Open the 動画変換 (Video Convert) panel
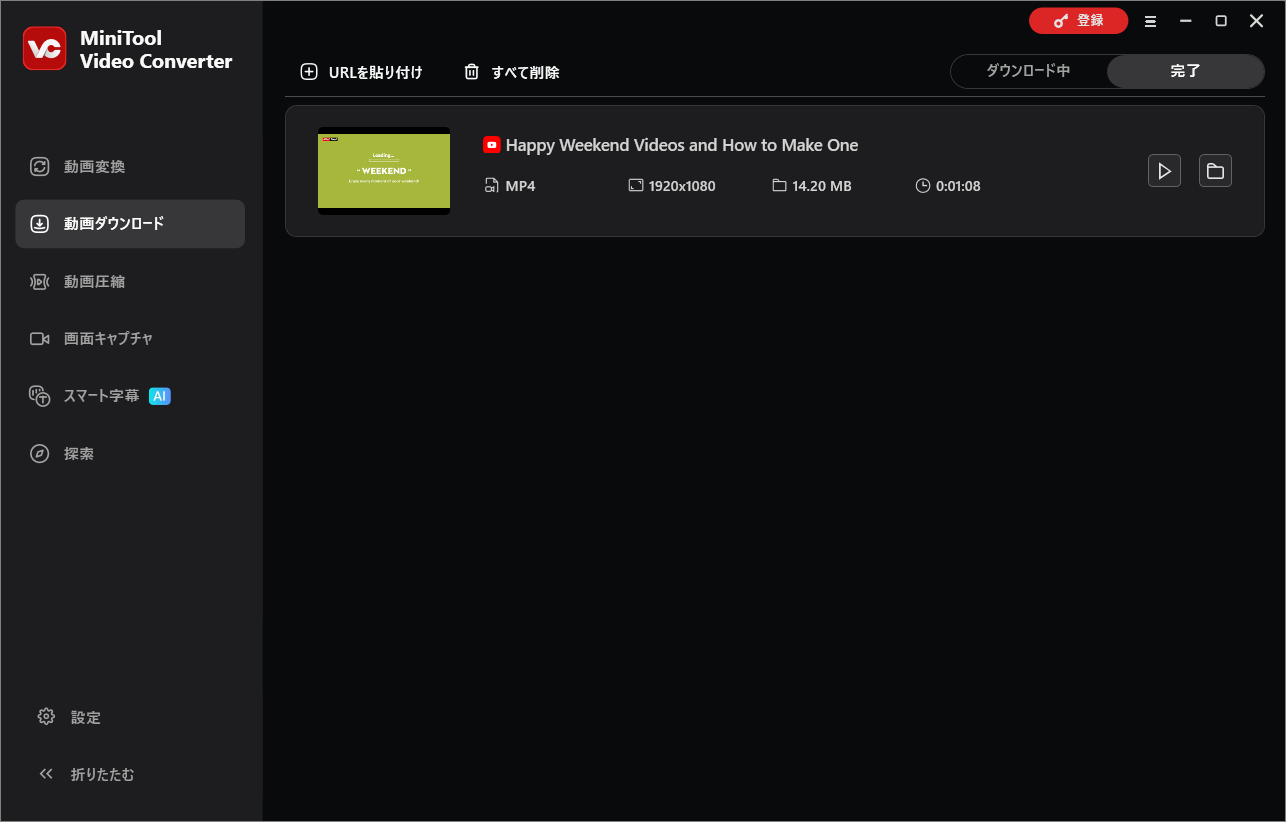This screenshot has width=1286, height=822. (90, 166)
